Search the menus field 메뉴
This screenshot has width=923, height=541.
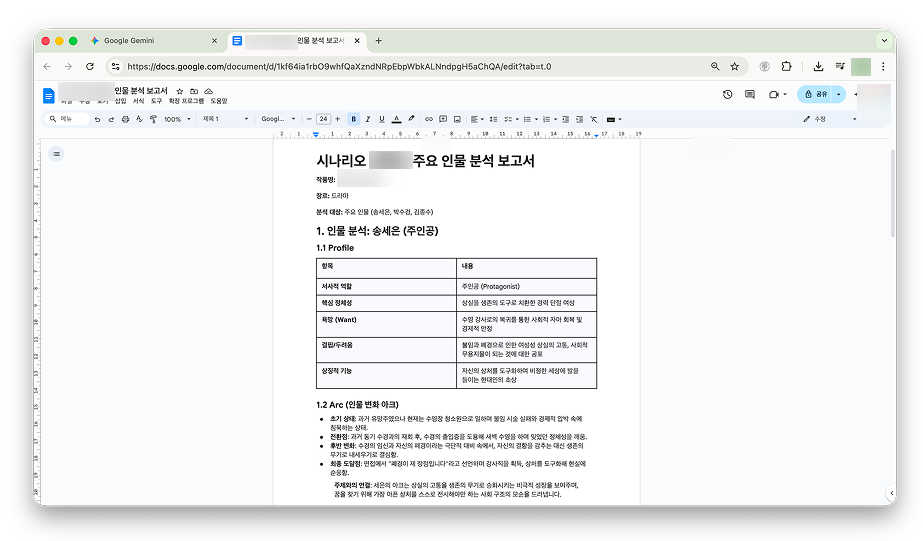coord(67,119)
